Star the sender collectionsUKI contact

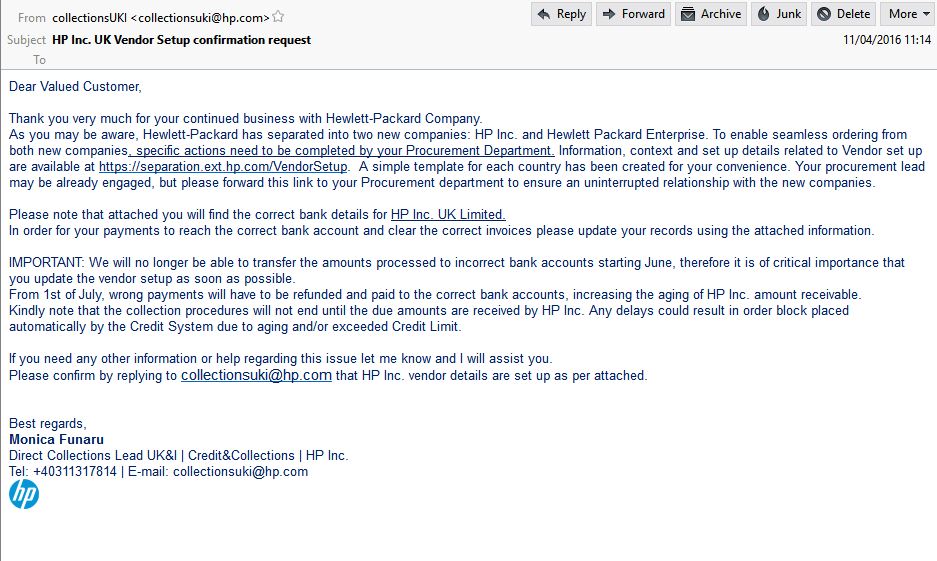tap(278, 17)
